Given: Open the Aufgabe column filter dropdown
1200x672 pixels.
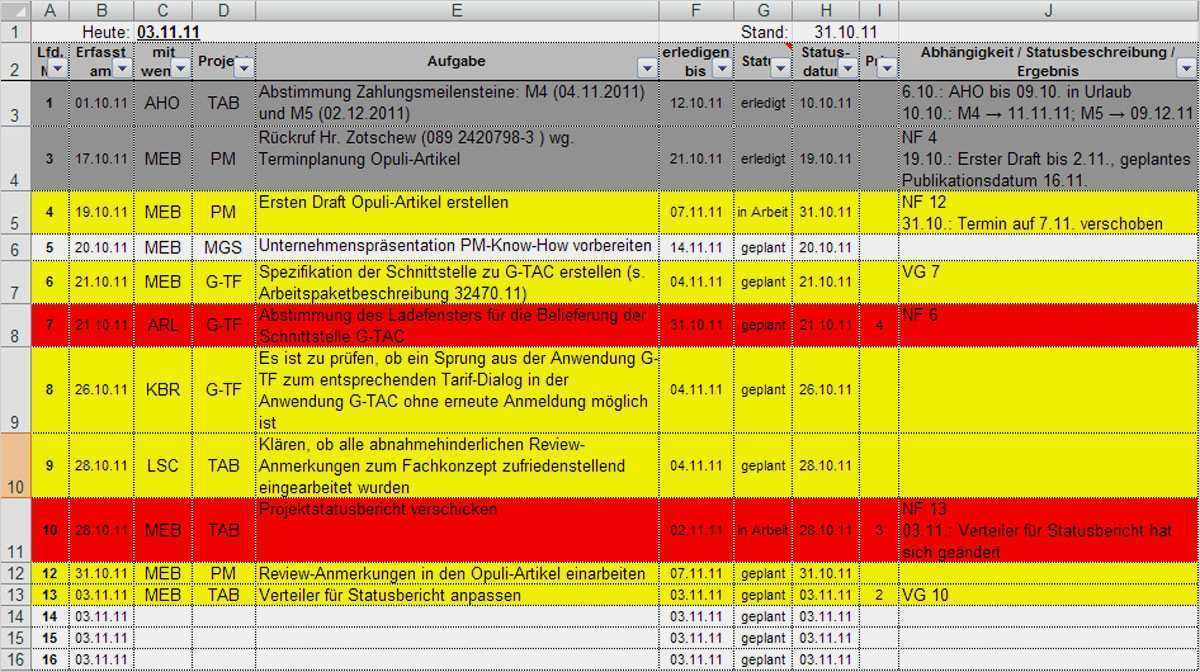Looking at the screenshot, I should pos(647,69).
